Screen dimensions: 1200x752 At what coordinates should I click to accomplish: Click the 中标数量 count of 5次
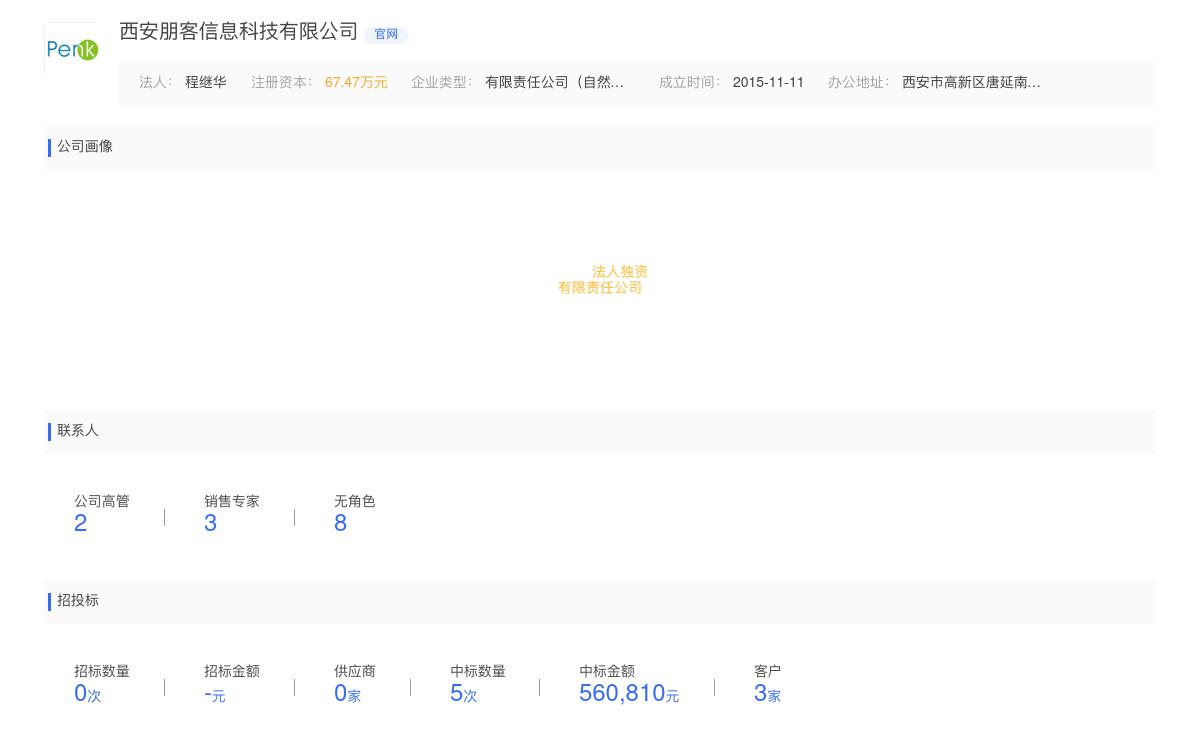(464, 693)
